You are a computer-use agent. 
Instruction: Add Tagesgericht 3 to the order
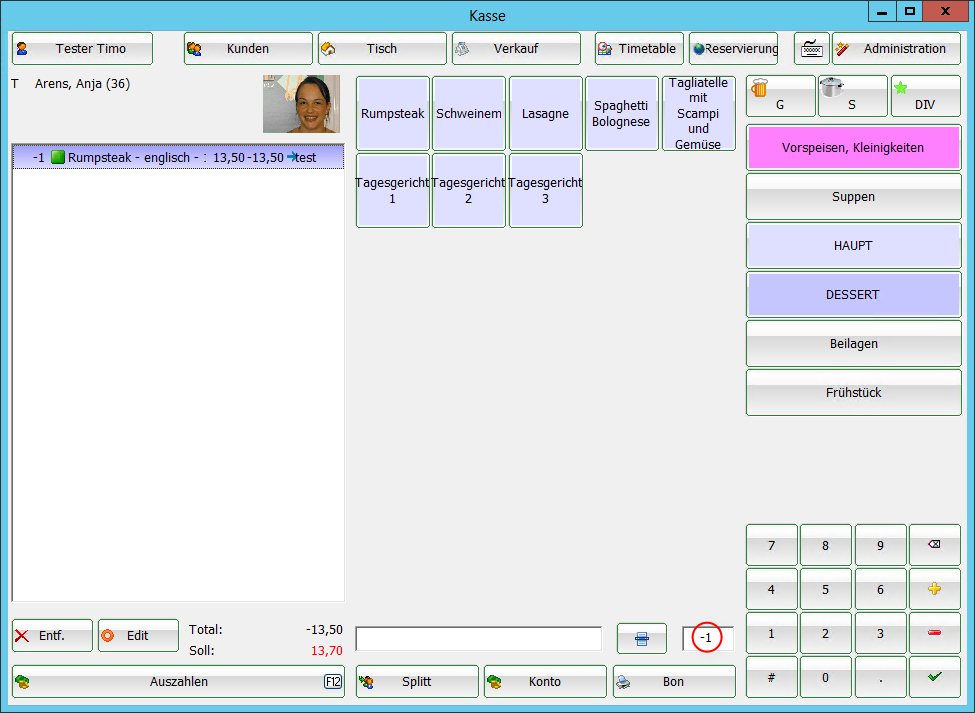[545, 191]
